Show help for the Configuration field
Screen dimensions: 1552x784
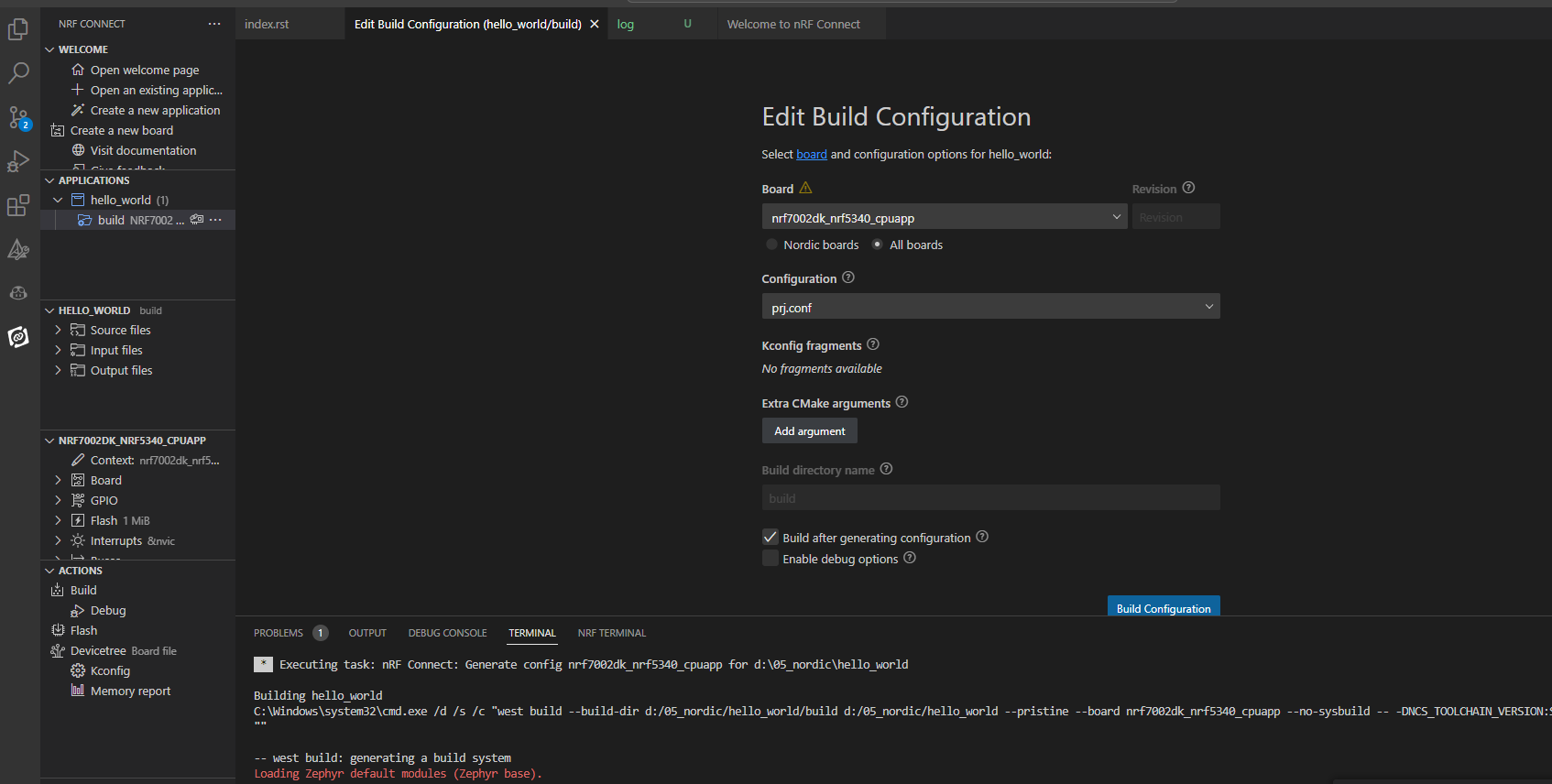pos(848,278)
